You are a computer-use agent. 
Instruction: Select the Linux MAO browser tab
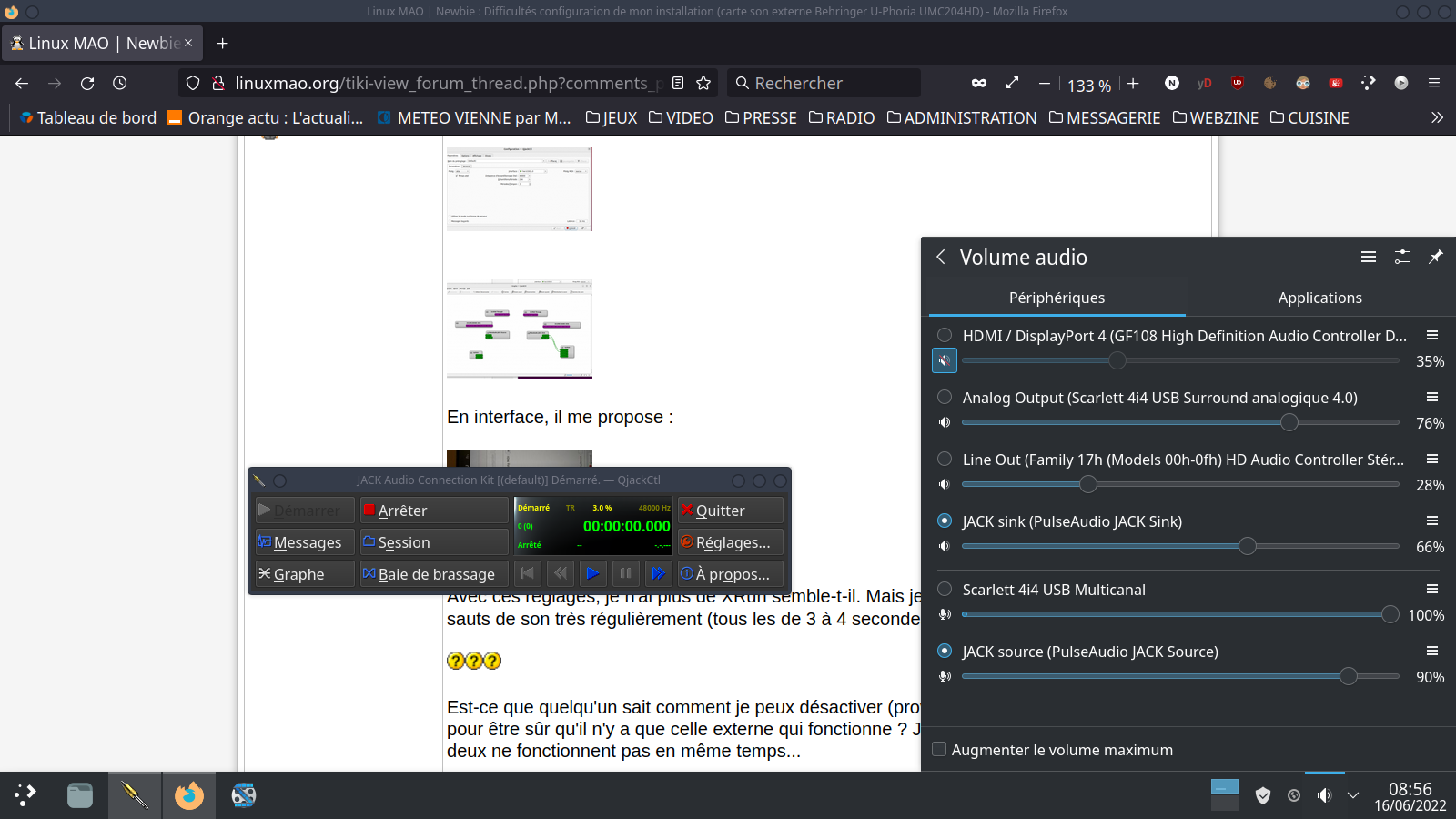click(102, 43)
